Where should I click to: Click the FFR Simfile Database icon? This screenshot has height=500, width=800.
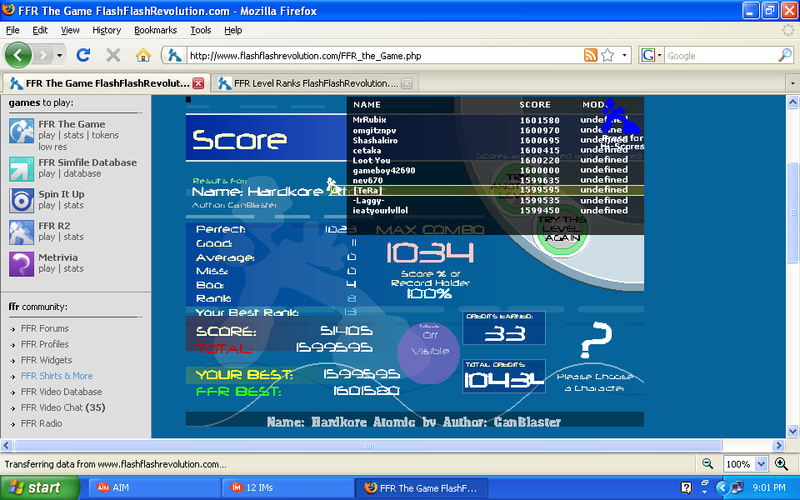[x=22, y=168]
